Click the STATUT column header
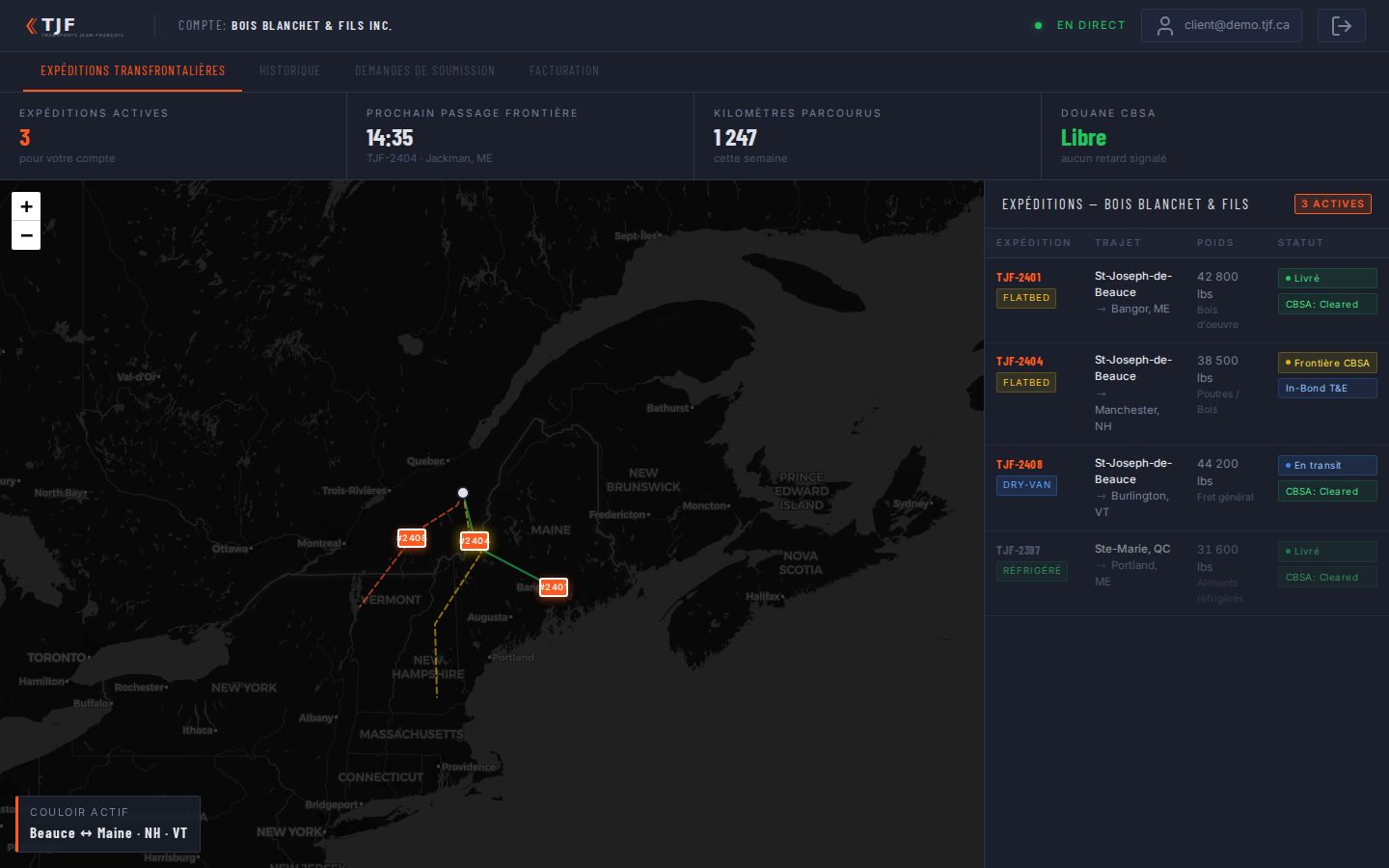 pos(1300,243)
